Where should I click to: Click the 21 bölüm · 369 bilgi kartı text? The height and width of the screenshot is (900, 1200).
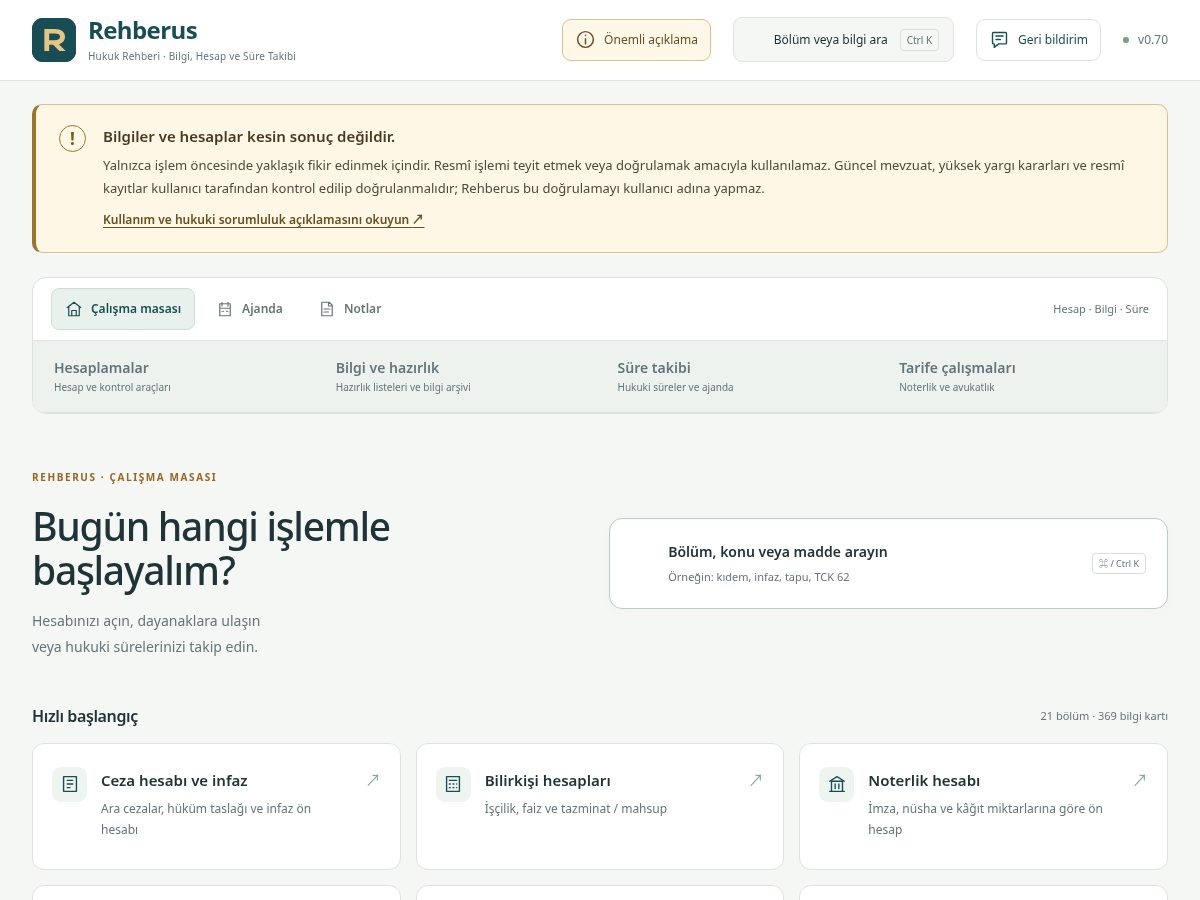(x=1104, y=716)
